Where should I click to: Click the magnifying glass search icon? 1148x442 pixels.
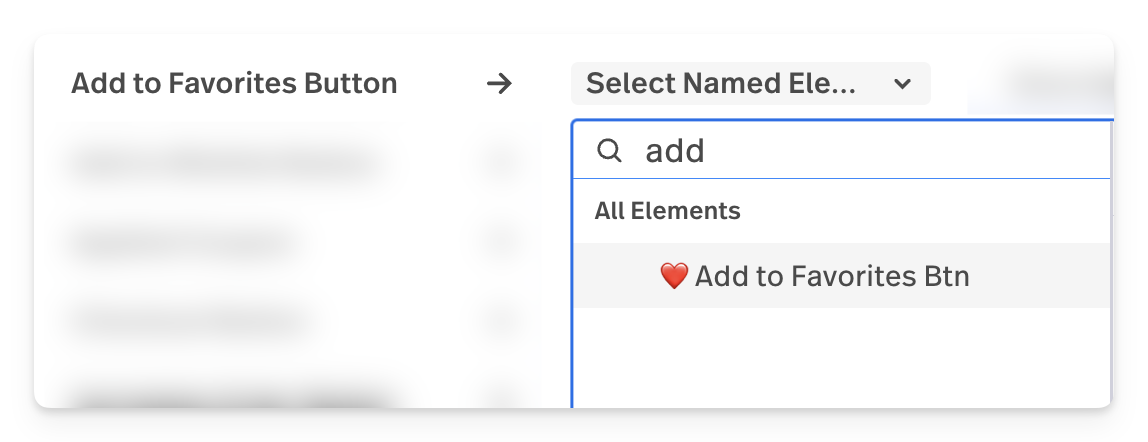609,151
